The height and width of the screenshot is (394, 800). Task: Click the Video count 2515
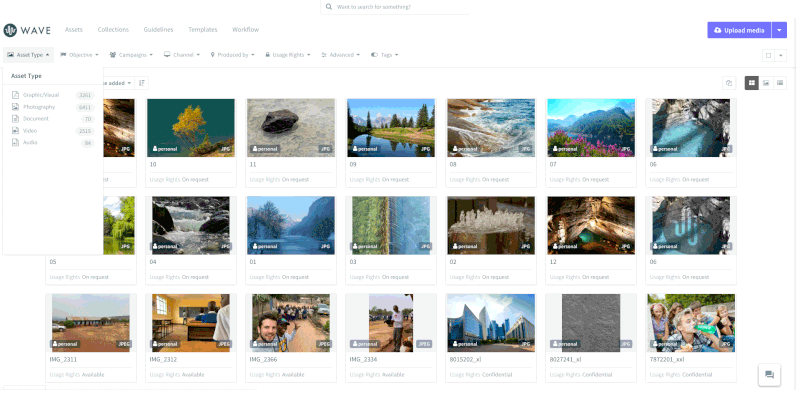85,131
